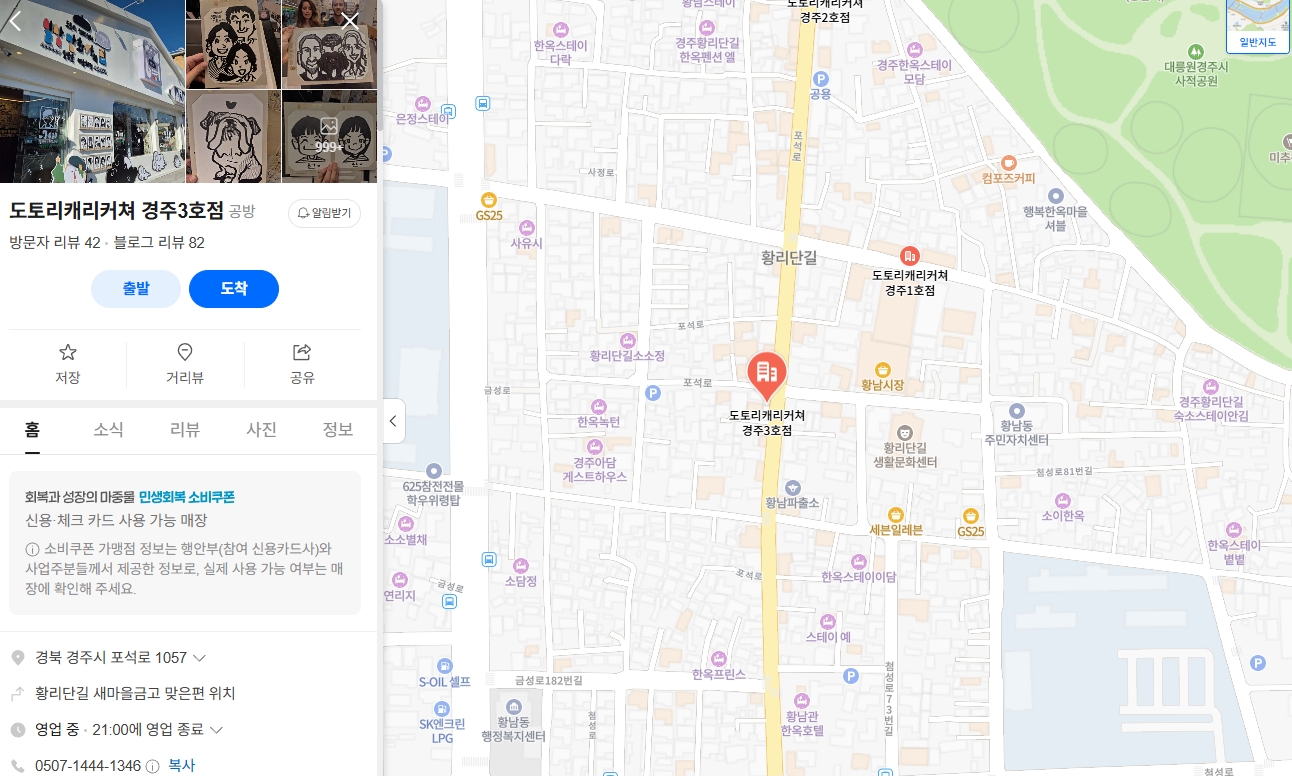This screenshot has width=1292, height=776.
Task: Click the red 도토리캐리커쳐 경주3호점 pin
Action: click(767, 375)
